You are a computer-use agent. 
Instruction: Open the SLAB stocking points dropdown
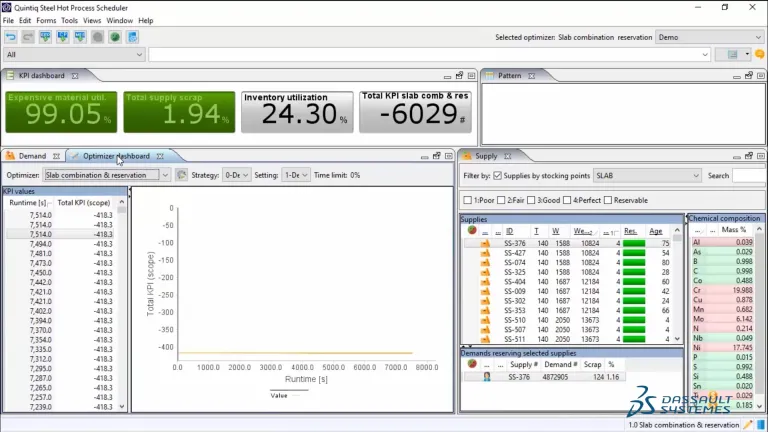point(647,175)
